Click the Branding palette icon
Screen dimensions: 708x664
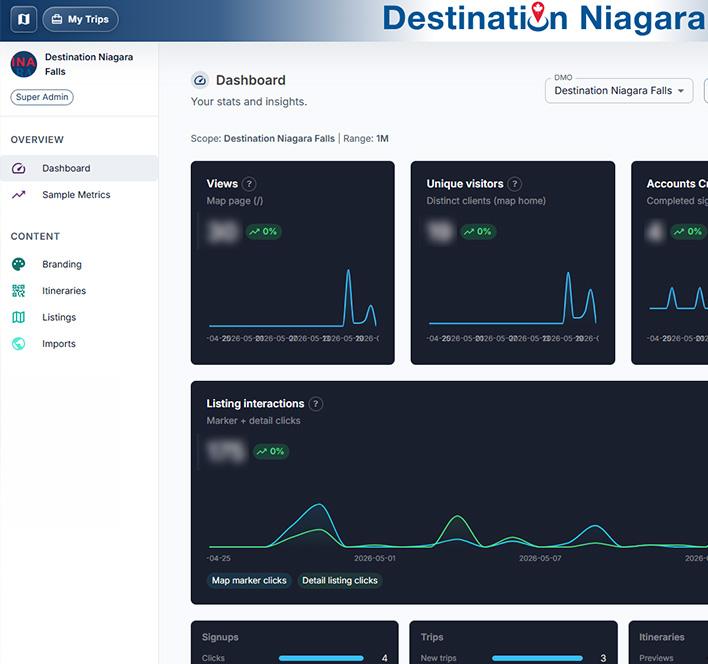(19, 265)
